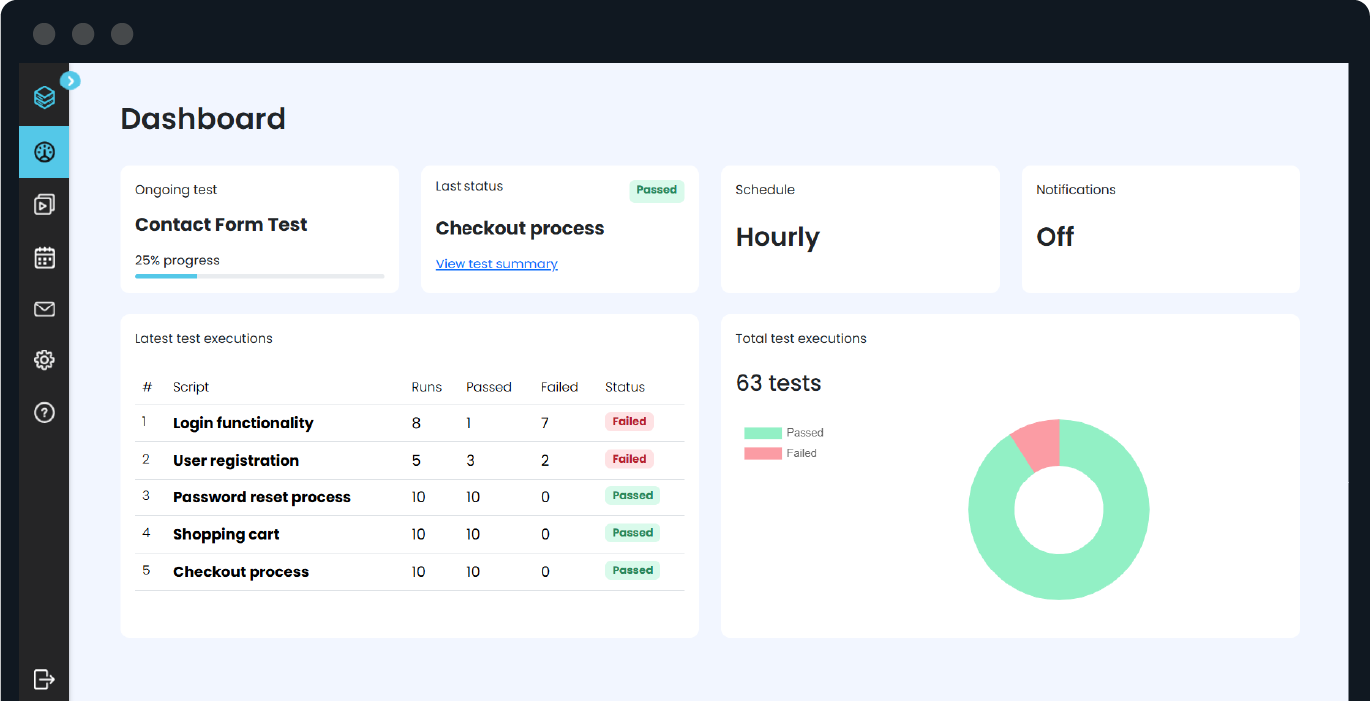Screen dimensions: 1370x701
Task: Expand the sidebar with chevron arrow
Action: point(70,80)
